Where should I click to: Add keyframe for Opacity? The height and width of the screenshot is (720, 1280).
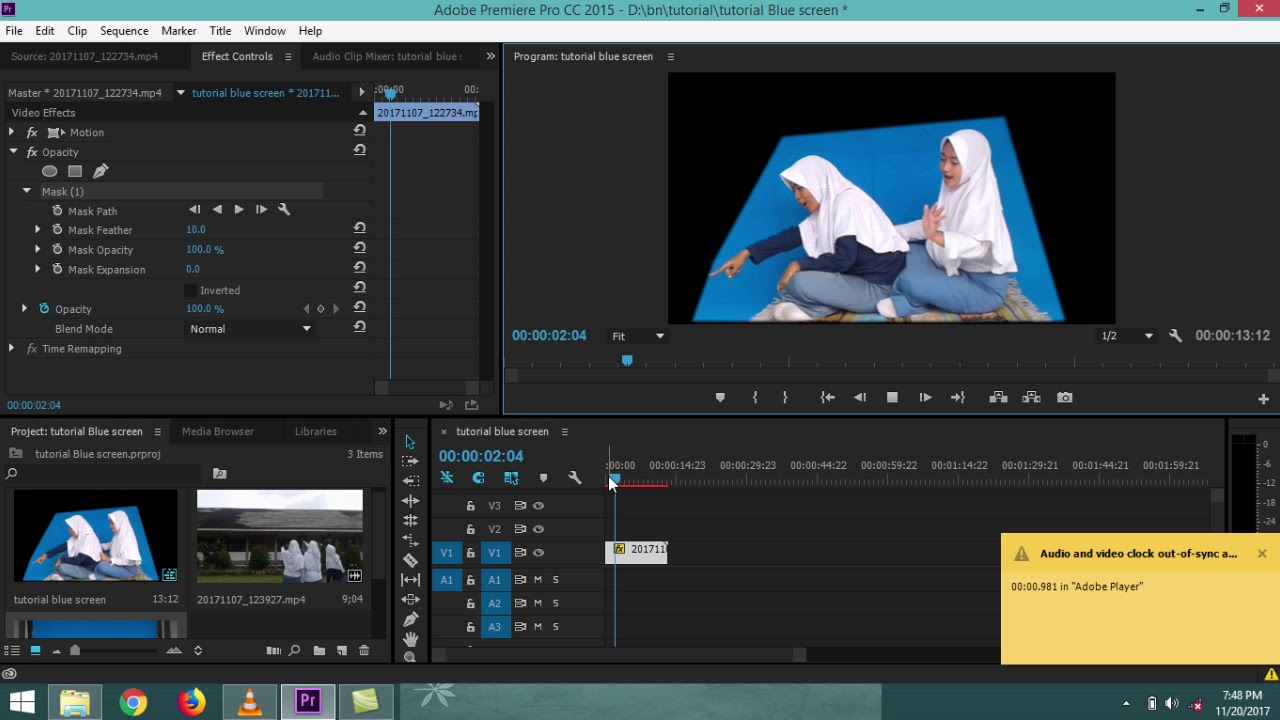click(321, 309)
